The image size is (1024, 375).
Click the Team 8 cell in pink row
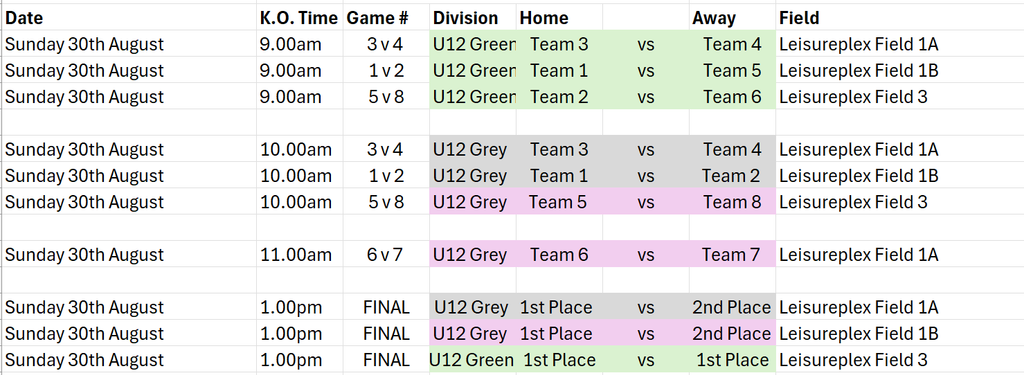point(732,202)
